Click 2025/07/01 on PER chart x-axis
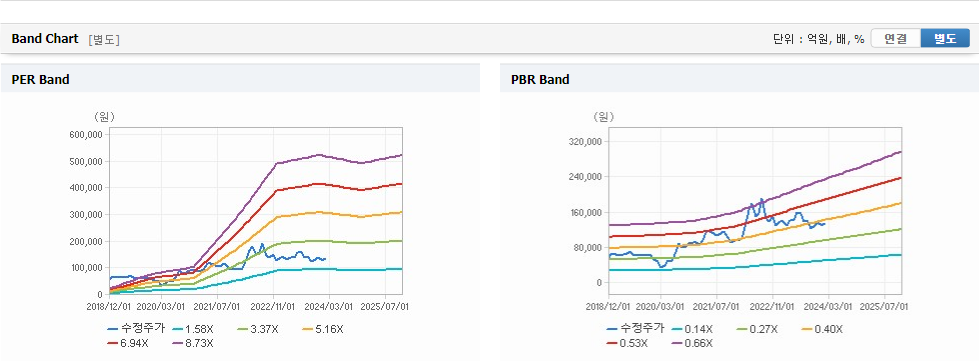This screenshot has height=361, width=979. (386, 307)
